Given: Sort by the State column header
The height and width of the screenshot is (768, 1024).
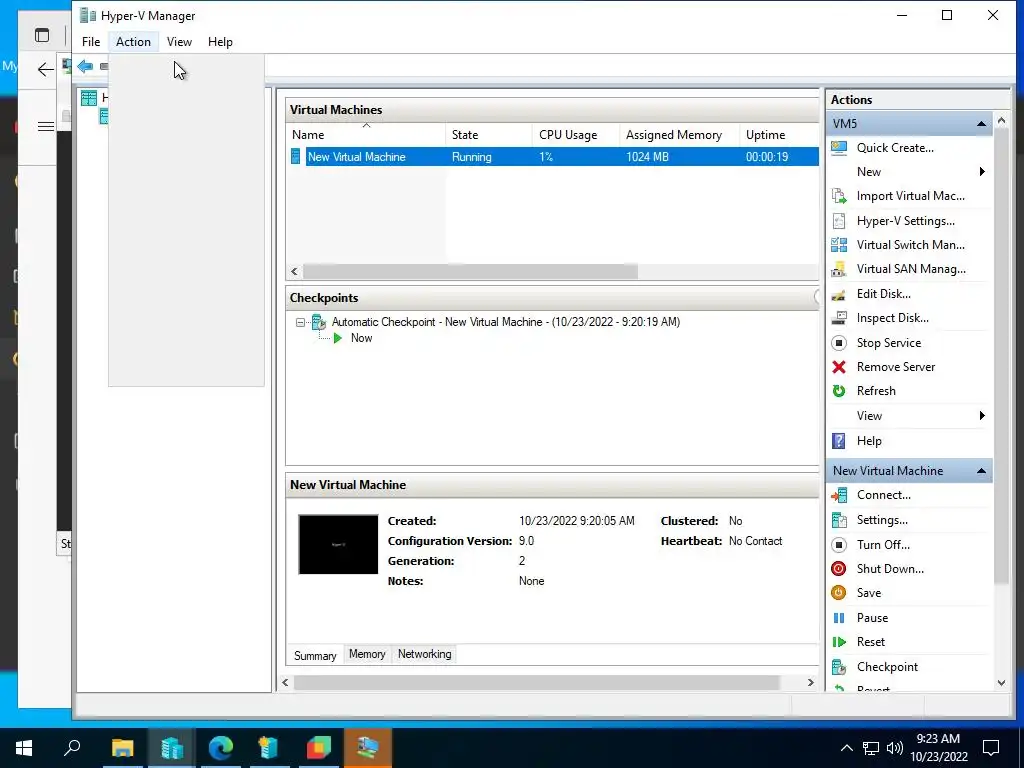Looking at the screenshot, I should pyautogui.click(x=488, y=135).
